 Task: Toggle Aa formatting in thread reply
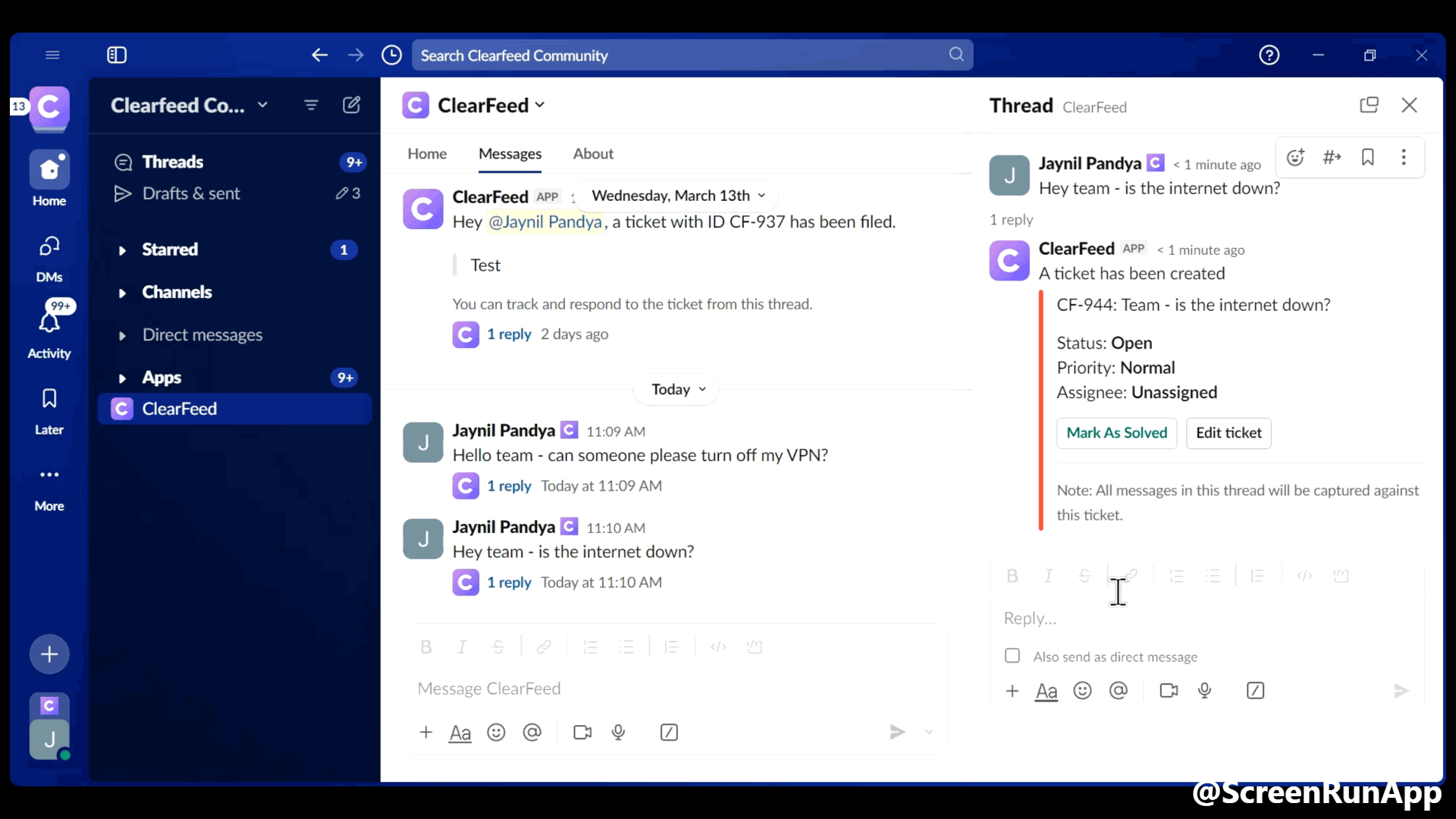coord(1046,691)
